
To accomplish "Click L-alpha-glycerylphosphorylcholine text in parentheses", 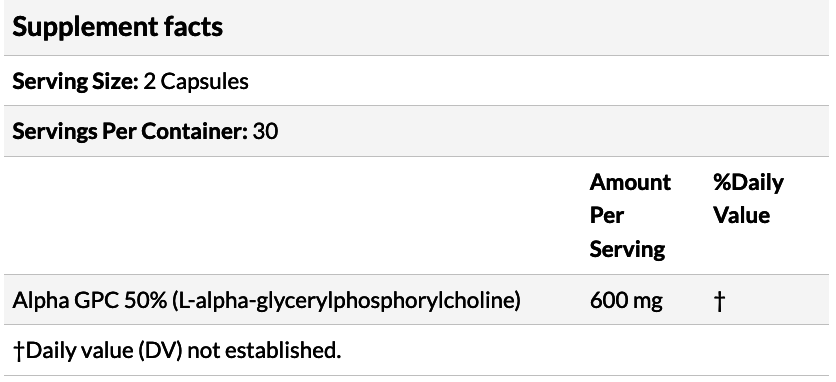I will [x=347, y=301].
